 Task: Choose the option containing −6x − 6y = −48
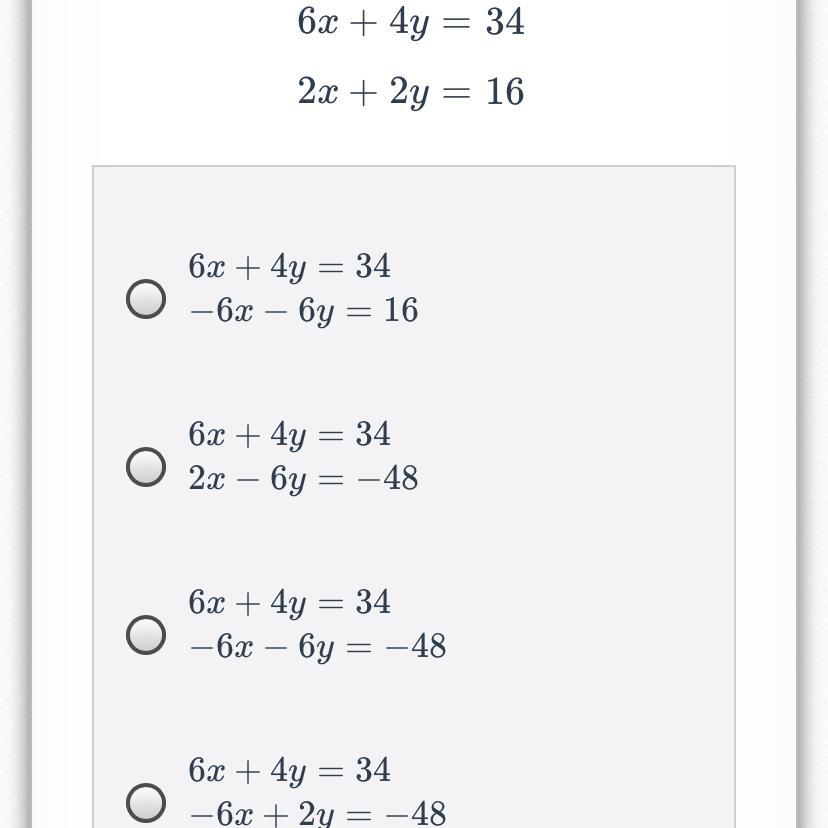146,634
